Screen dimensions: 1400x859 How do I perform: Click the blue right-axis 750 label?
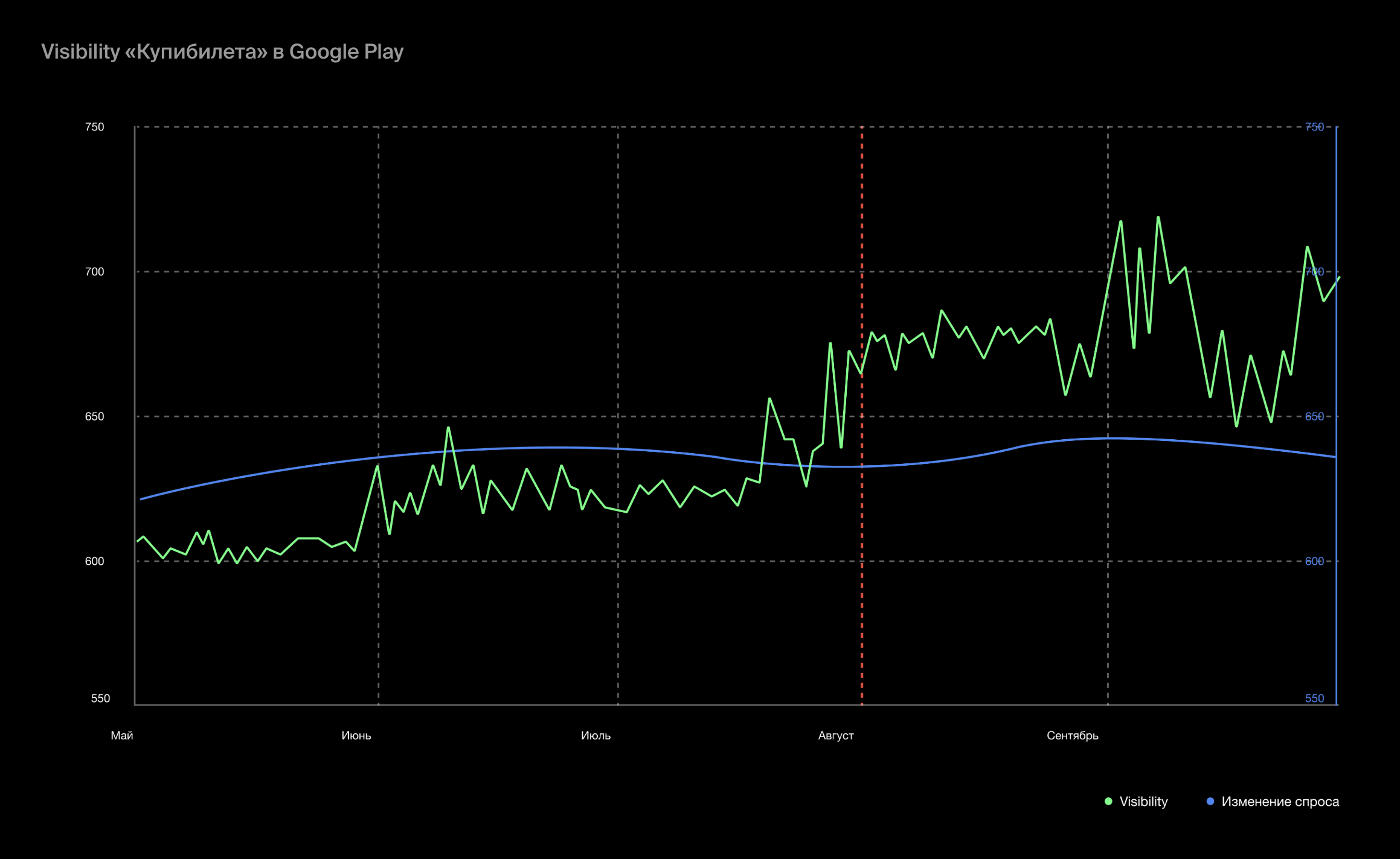(1314, 127)
